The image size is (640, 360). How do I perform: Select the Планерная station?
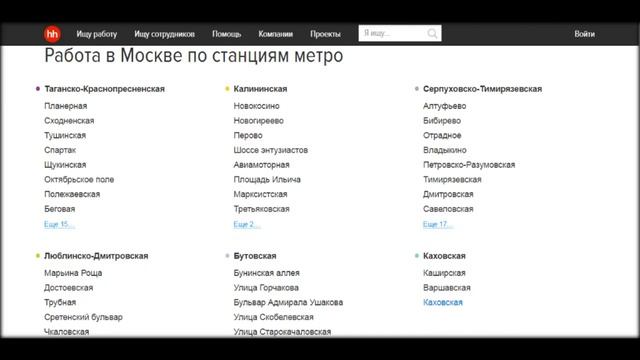point(66,106)
